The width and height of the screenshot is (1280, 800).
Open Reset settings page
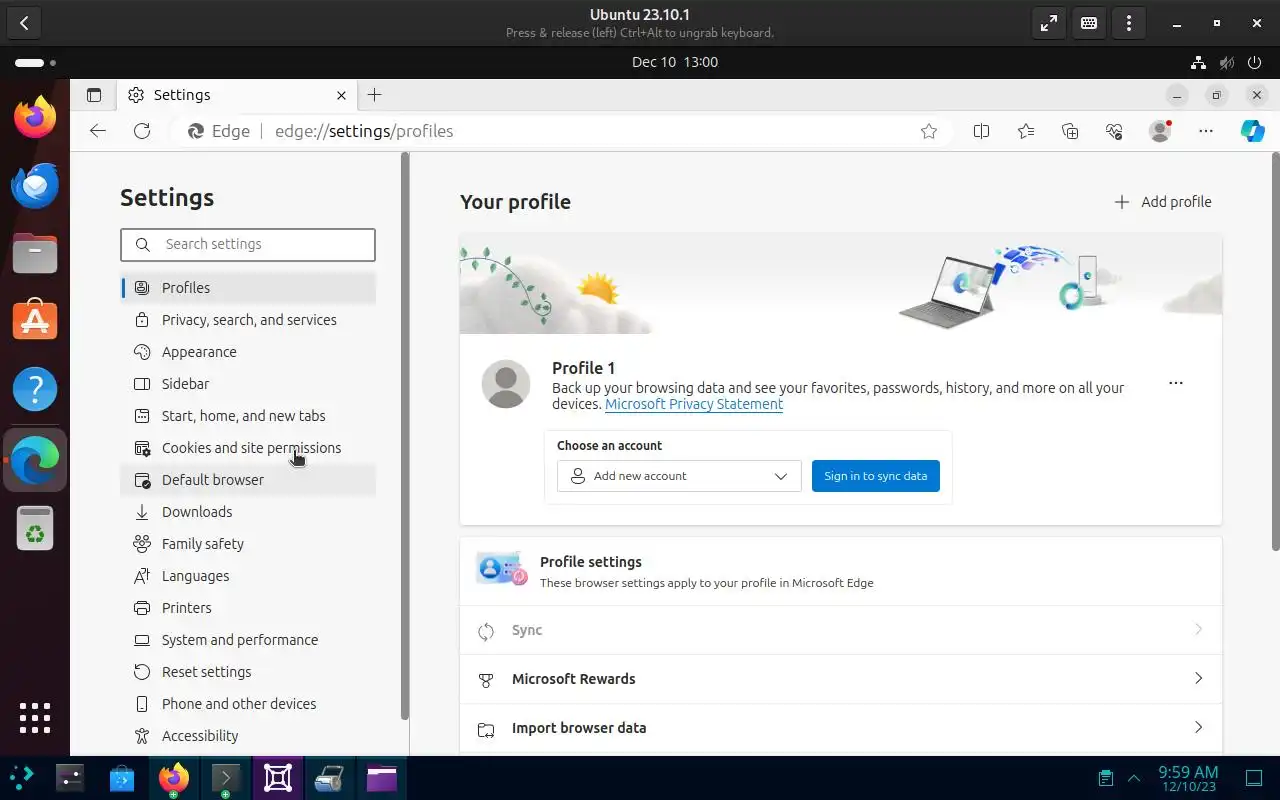248,672
